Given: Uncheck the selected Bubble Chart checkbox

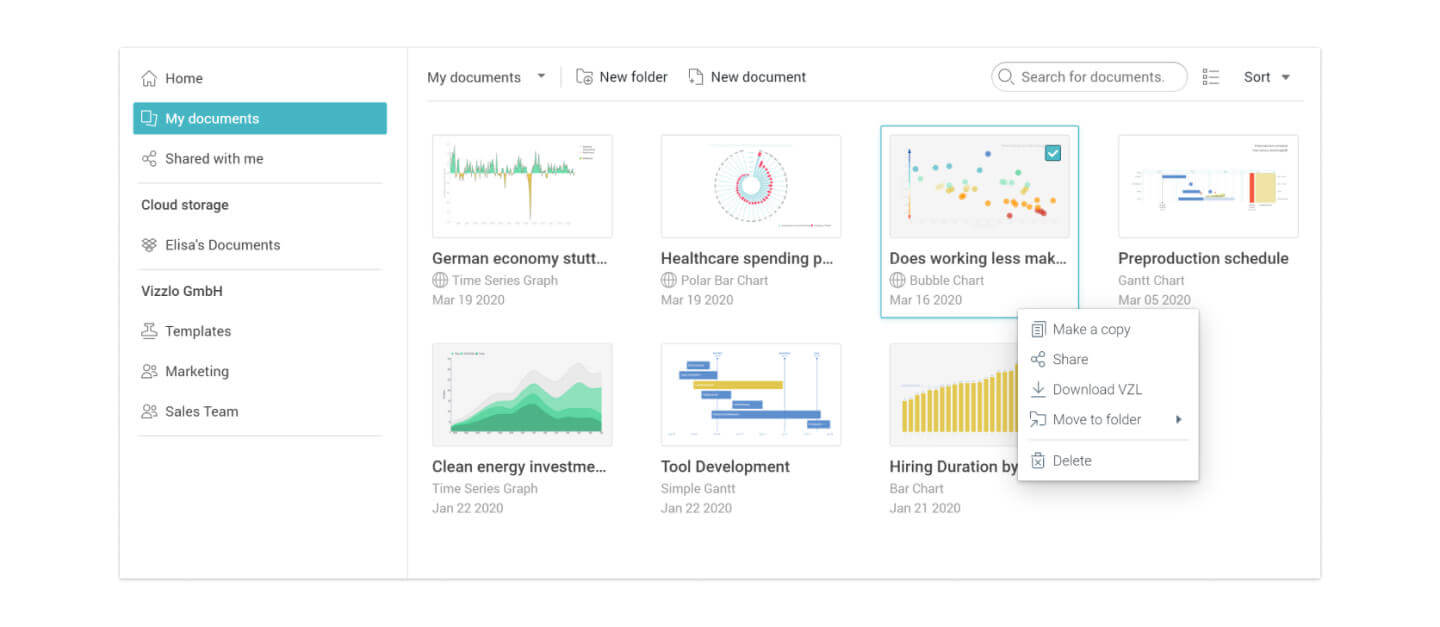Looking at the screenshot, I should [1053, 153].
